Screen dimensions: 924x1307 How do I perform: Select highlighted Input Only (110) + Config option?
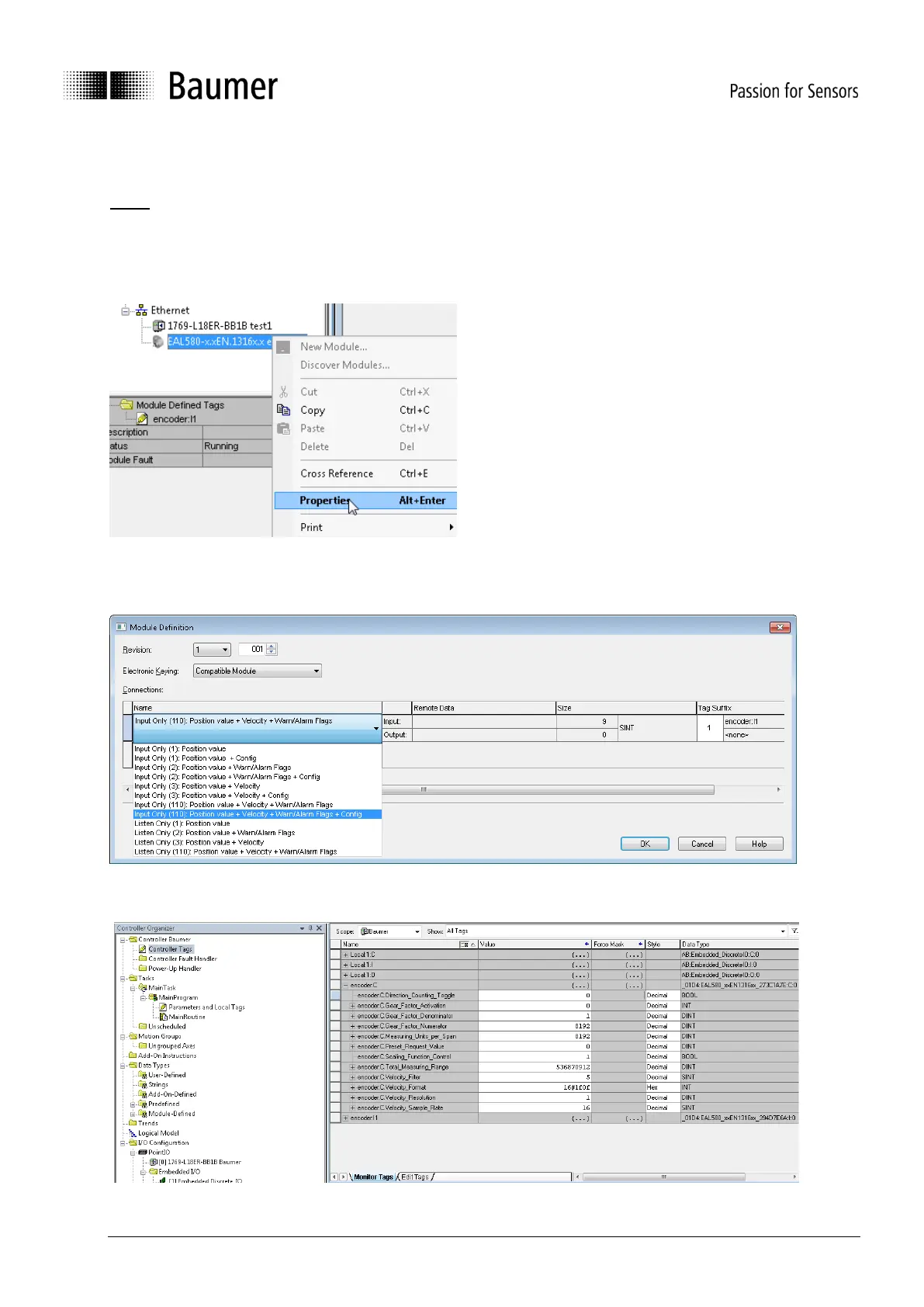pyautogui.click(x=257, y=814)
